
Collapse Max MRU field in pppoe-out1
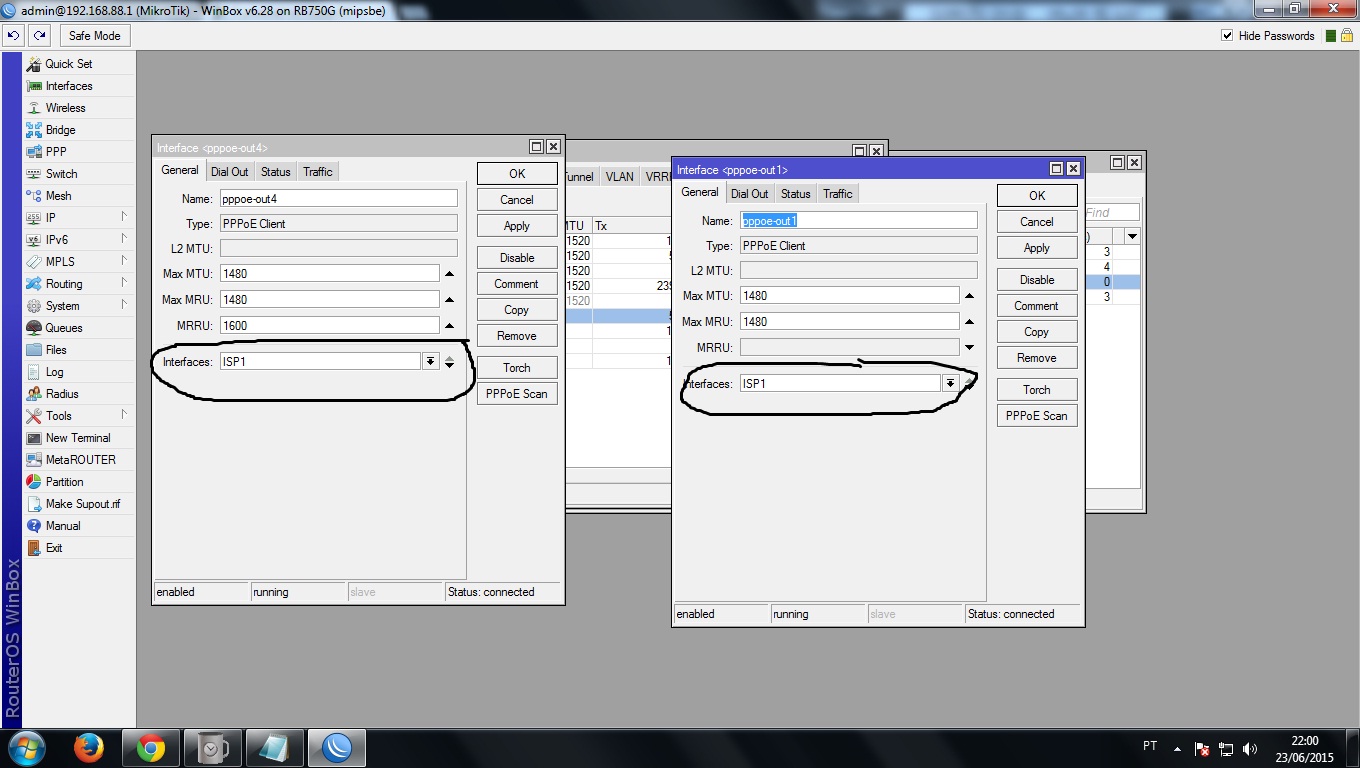click(969, 322)
